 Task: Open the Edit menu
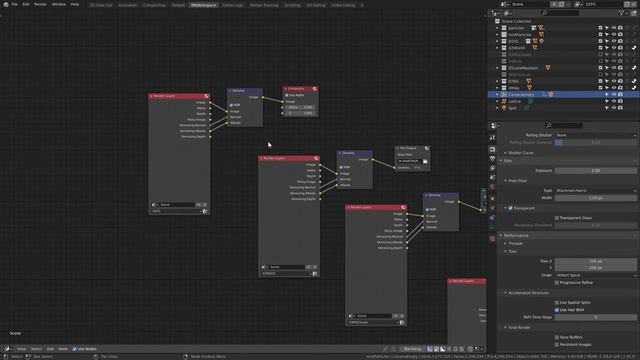(x=26, y=4)
